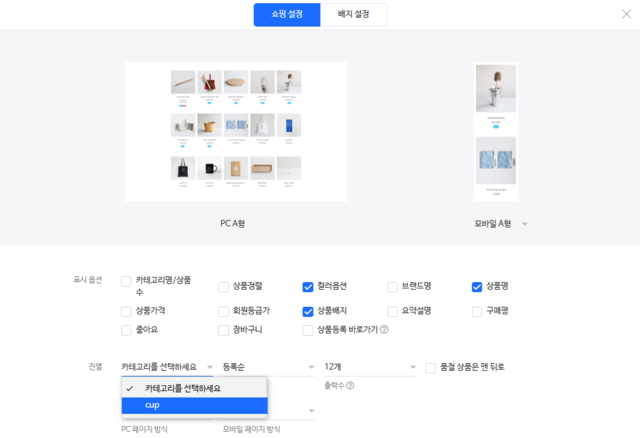Click the 모바일 A형 label
Screen dimensions: 640x438
[493, 224]
